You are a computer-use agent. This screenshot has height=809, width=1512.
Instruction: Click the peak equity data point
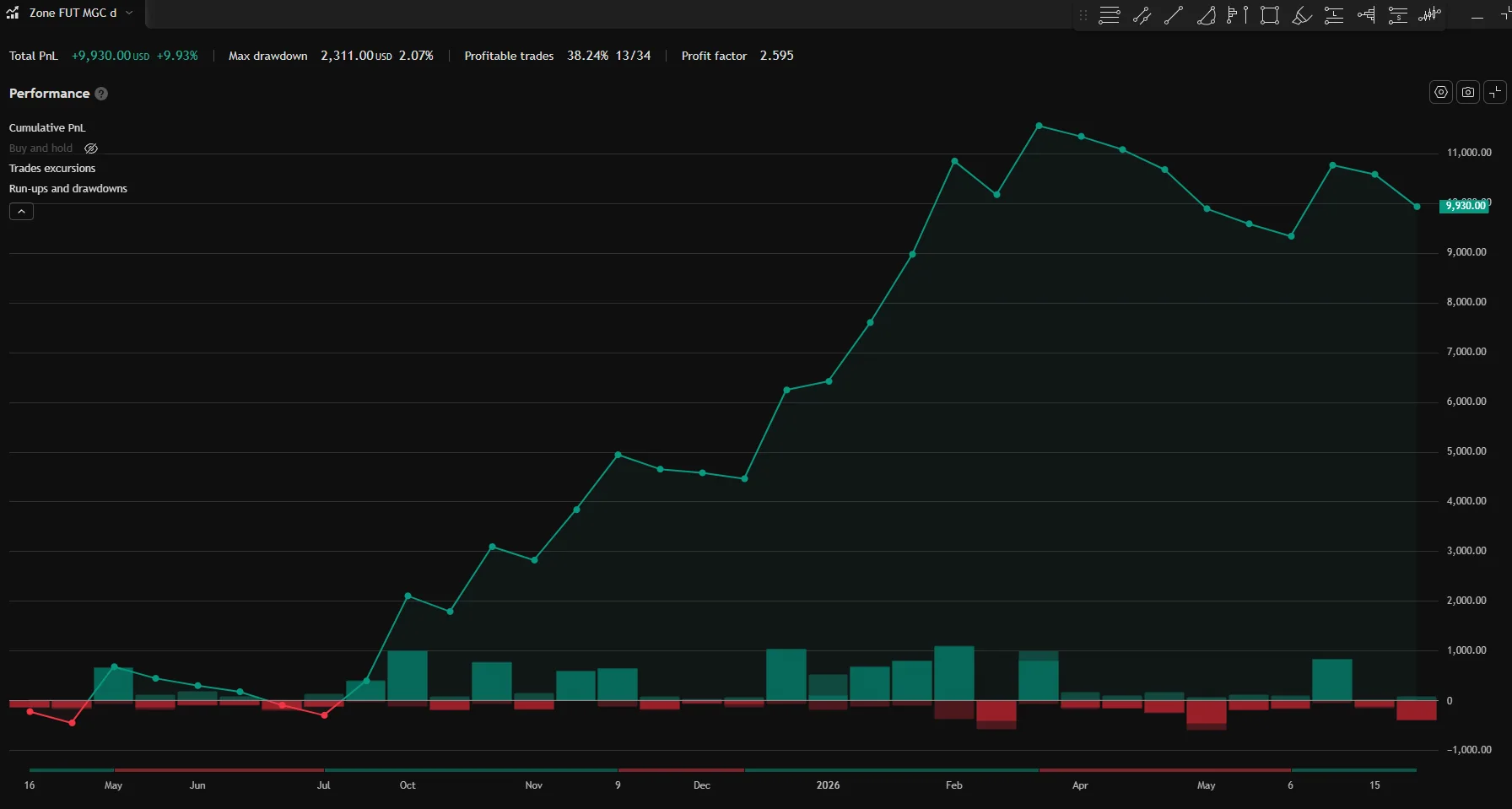click(1039, 126)
